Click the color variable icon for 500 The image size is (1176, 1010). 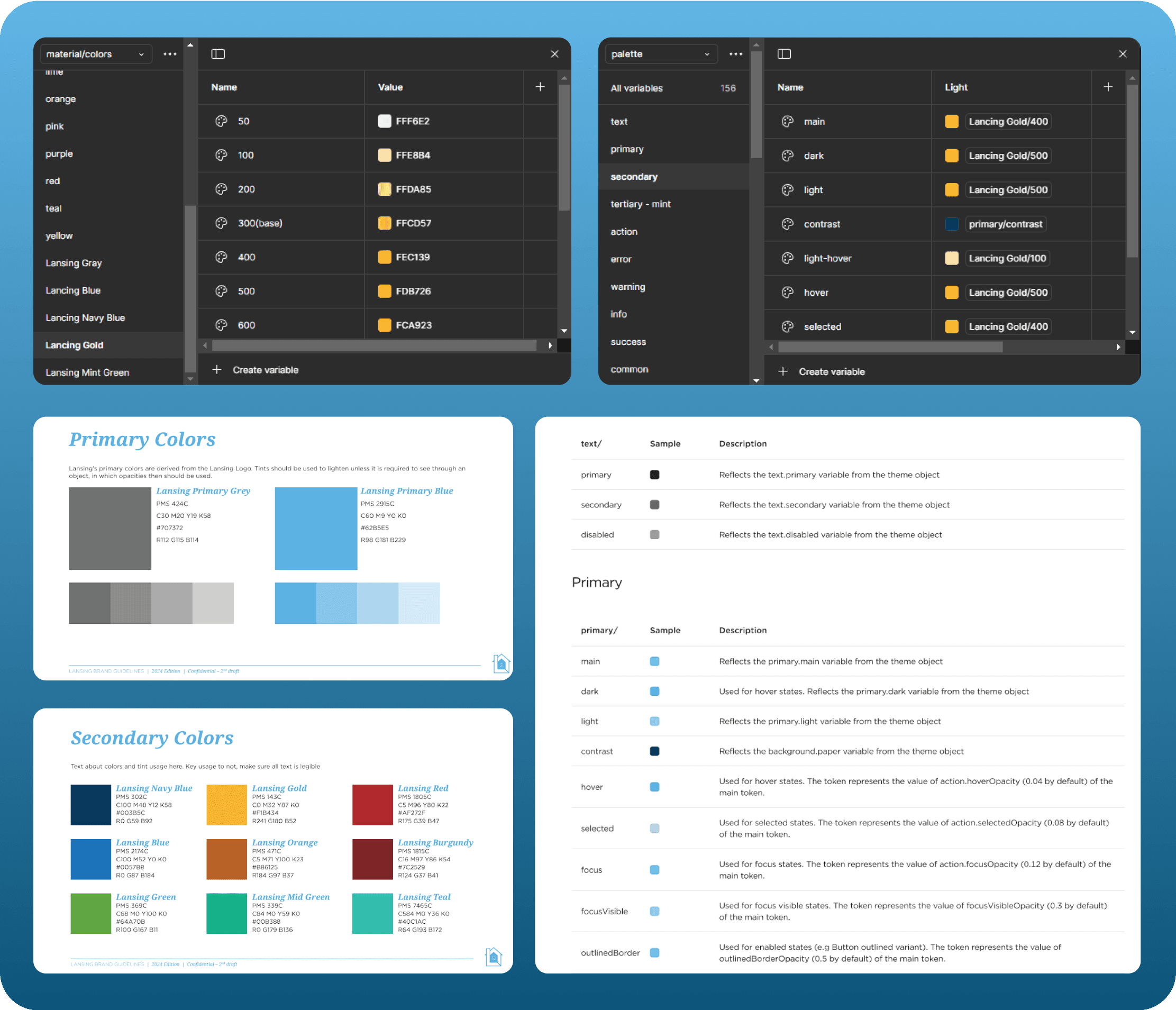point(221,291)
